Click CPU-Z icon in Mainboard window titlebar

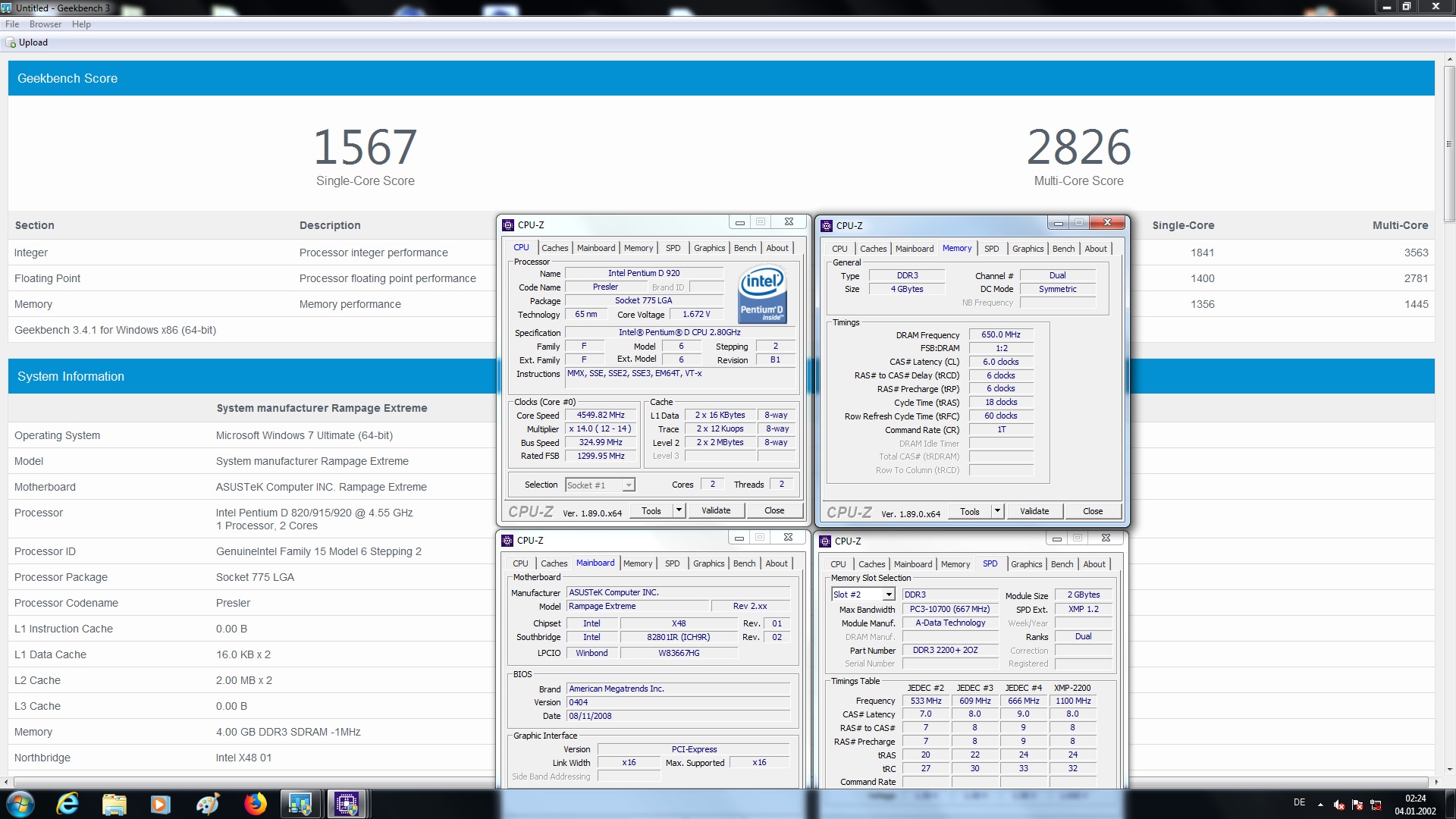pyautogui.click(x=507, y=540)
